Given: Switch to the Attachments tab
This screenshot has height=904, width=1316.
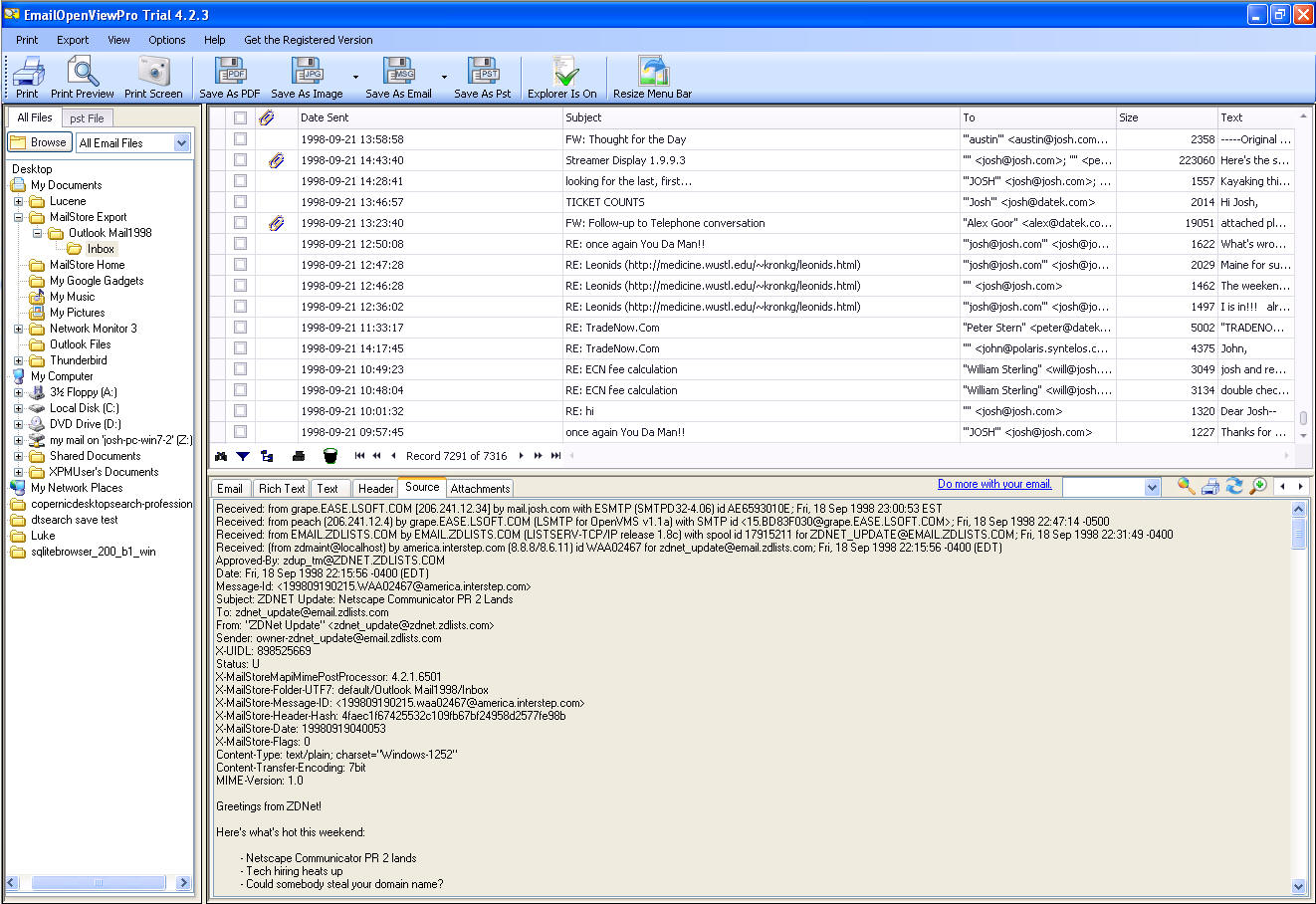Looking at the screenshot, I should tap(480, 489).
